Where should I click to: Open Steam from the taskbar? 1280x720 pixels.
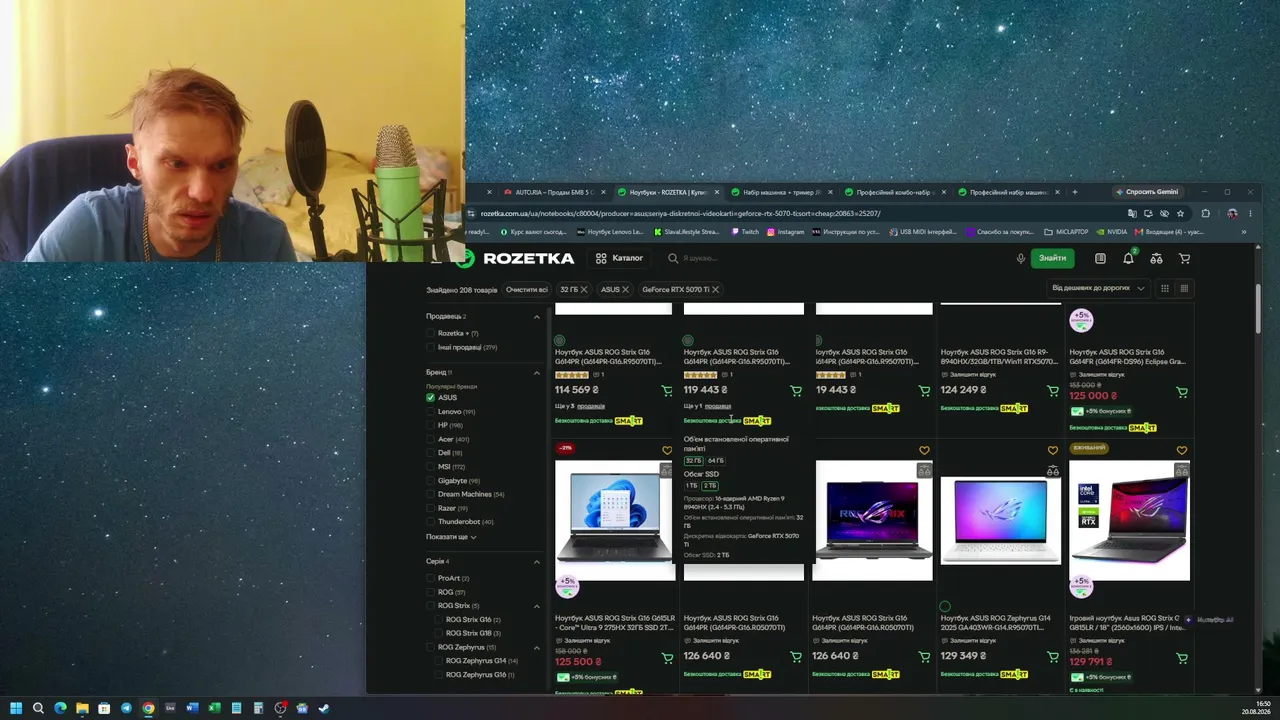[324, 708]
